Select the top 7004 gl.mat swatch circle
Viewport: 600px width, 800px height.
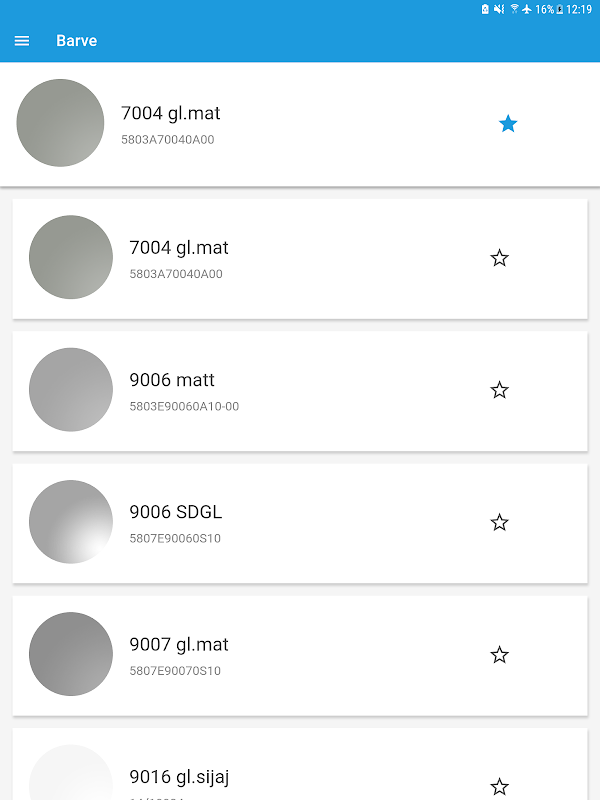[x=61, y=123]
